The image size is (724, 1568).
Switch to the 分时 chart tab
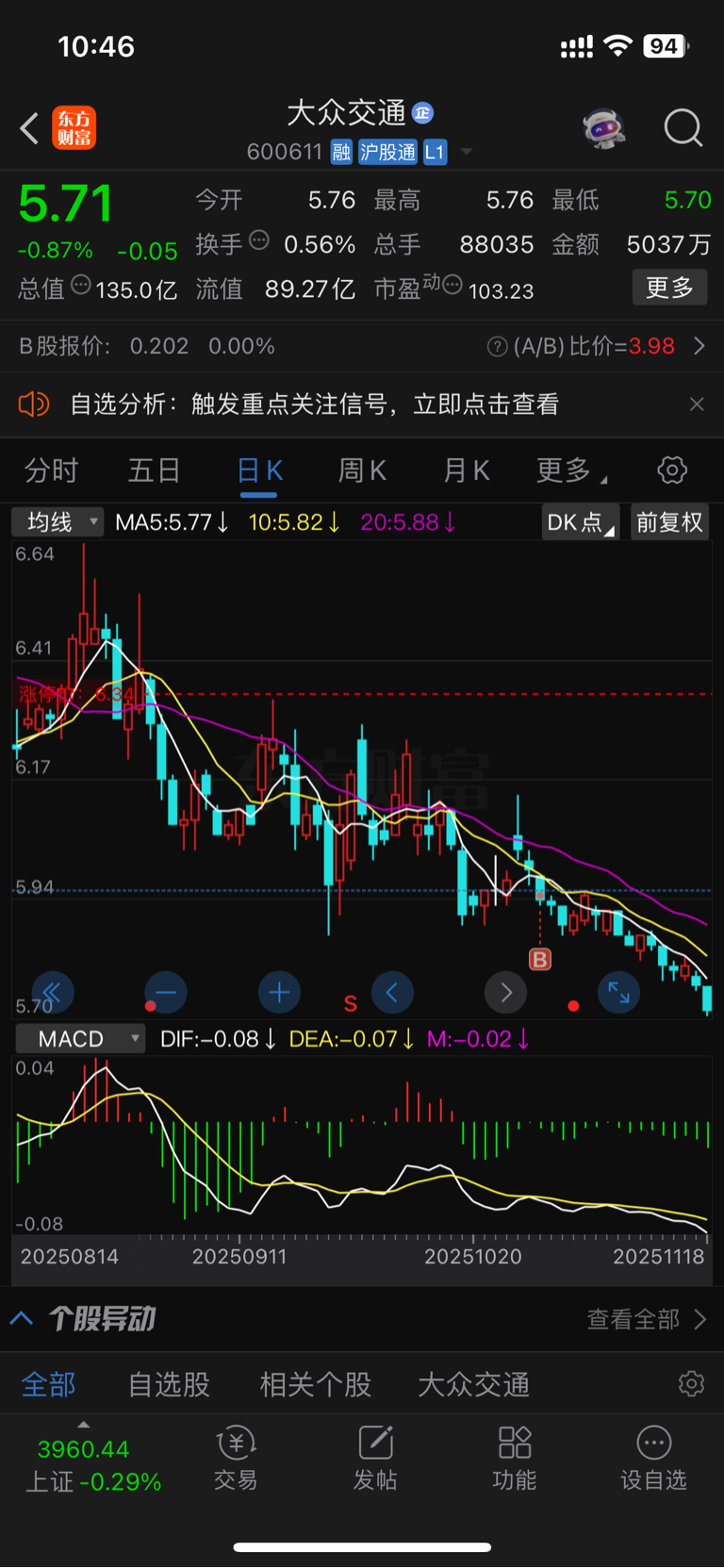[51, 470]
